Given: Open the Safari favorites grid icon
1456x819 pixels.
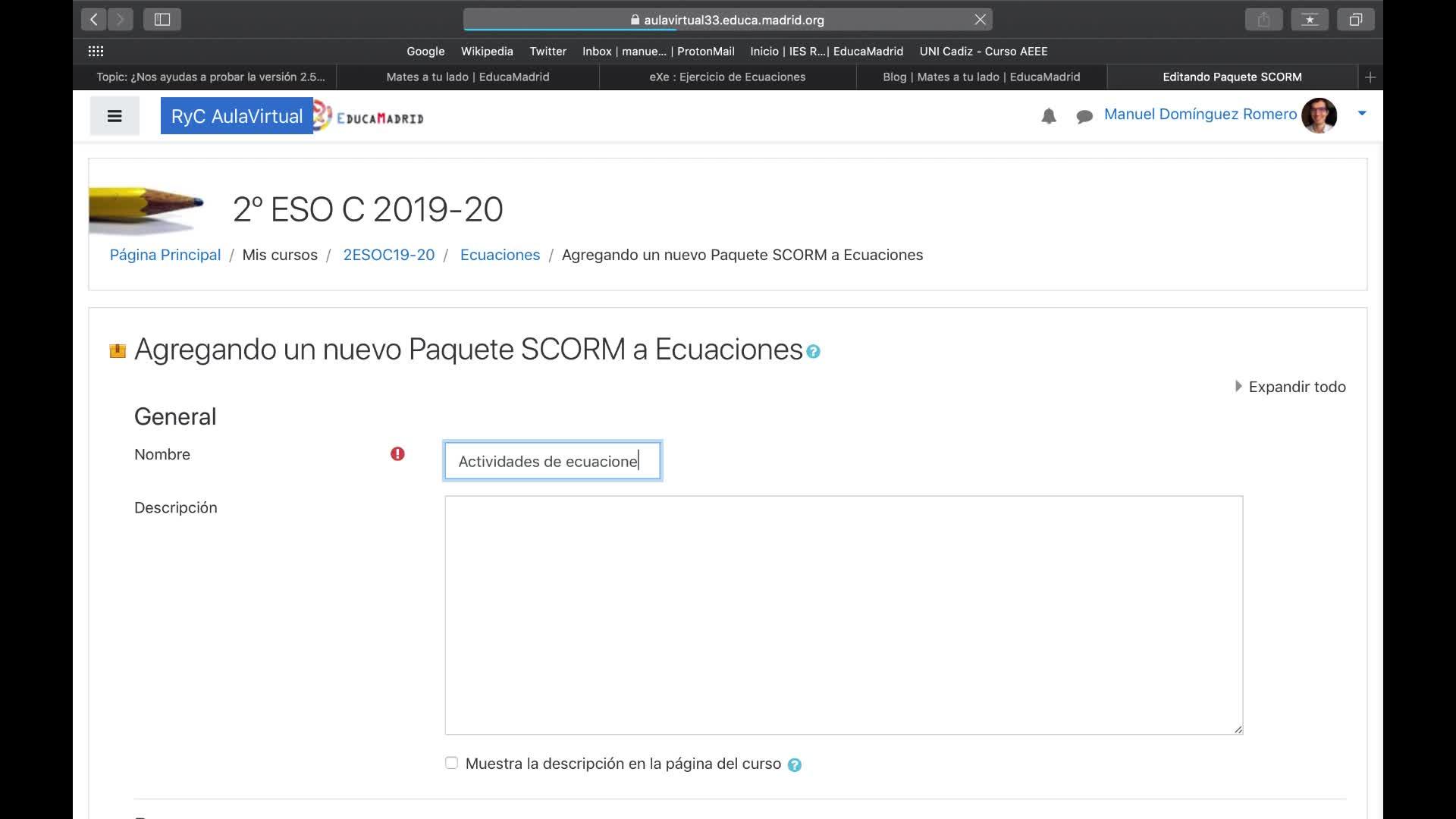Looking at the screenshot, I should click(96, 52).
